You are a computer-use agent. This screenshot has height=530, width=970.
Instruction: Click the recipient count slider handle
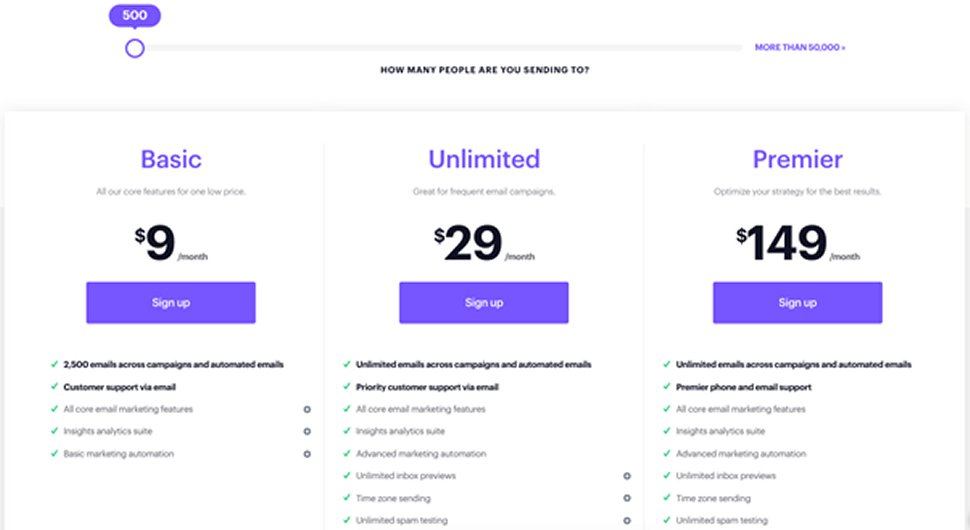(135, 48)
